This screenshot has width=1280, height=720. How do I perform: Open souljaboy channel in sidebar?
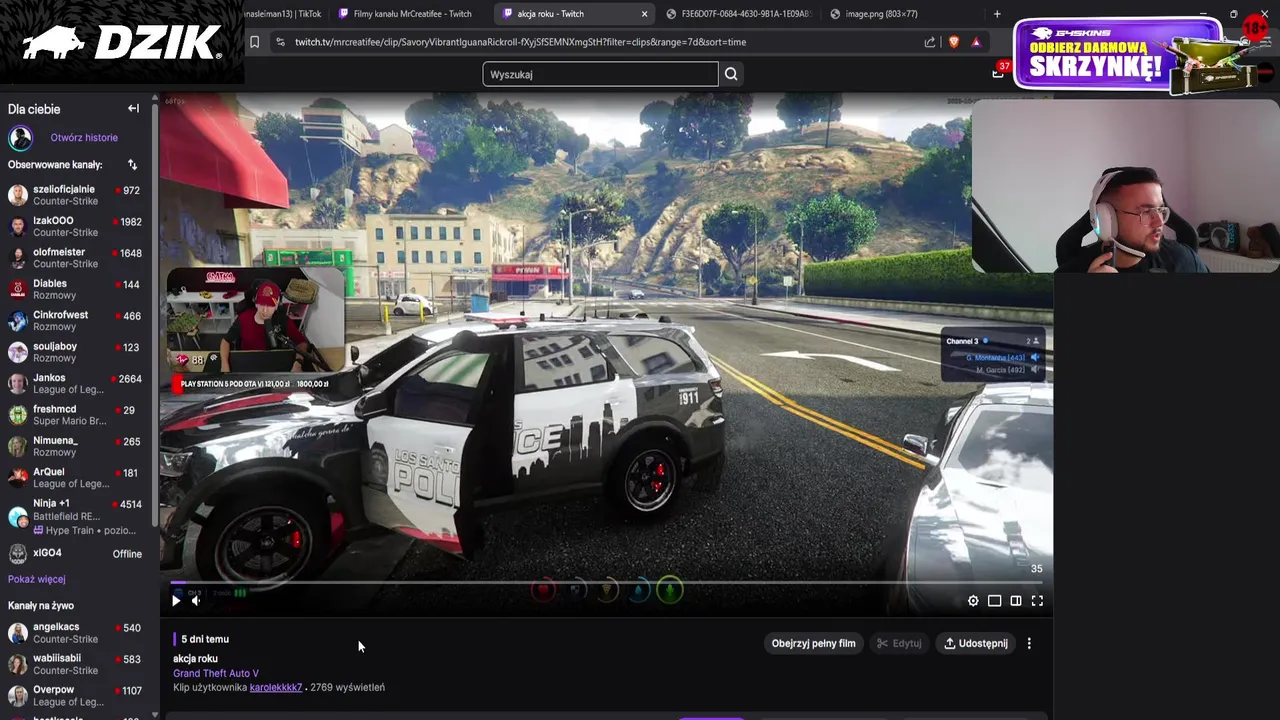(x=76, y=352)
